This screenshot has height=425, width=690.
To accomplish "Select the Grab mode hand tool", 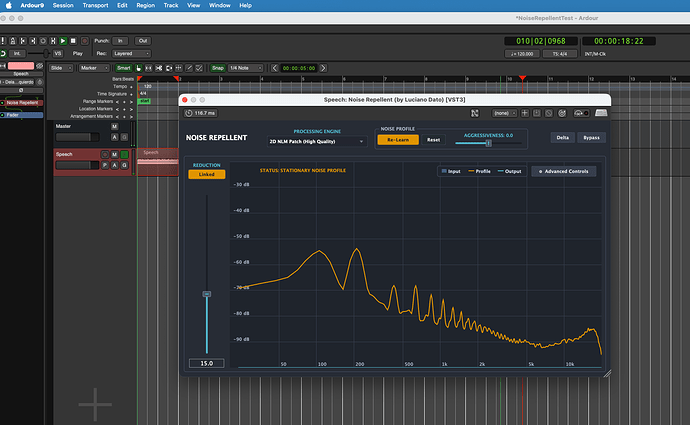I will pos(138,68).
